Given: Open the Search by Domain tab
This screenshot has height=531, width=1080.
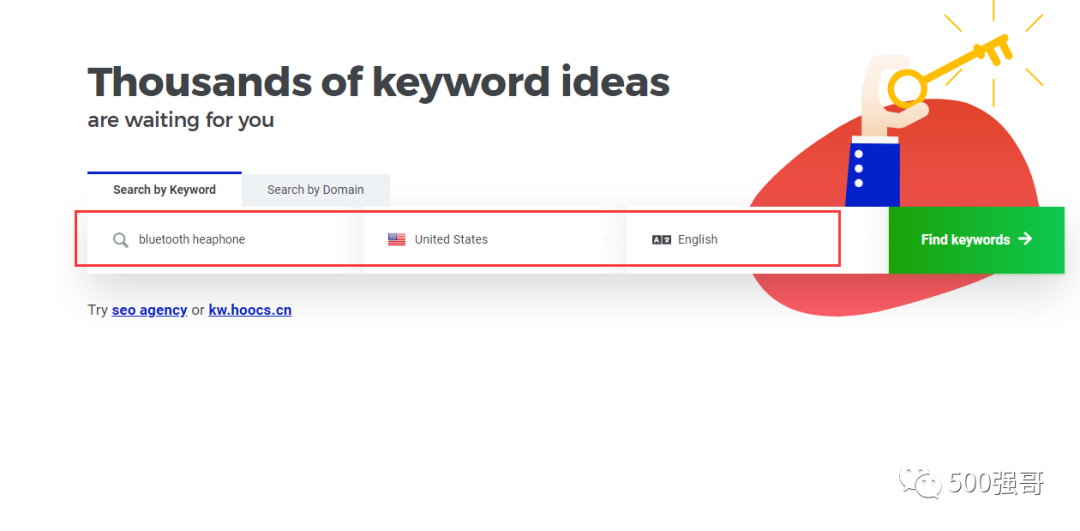Looking at the screenshot, I should pos(315,190).
